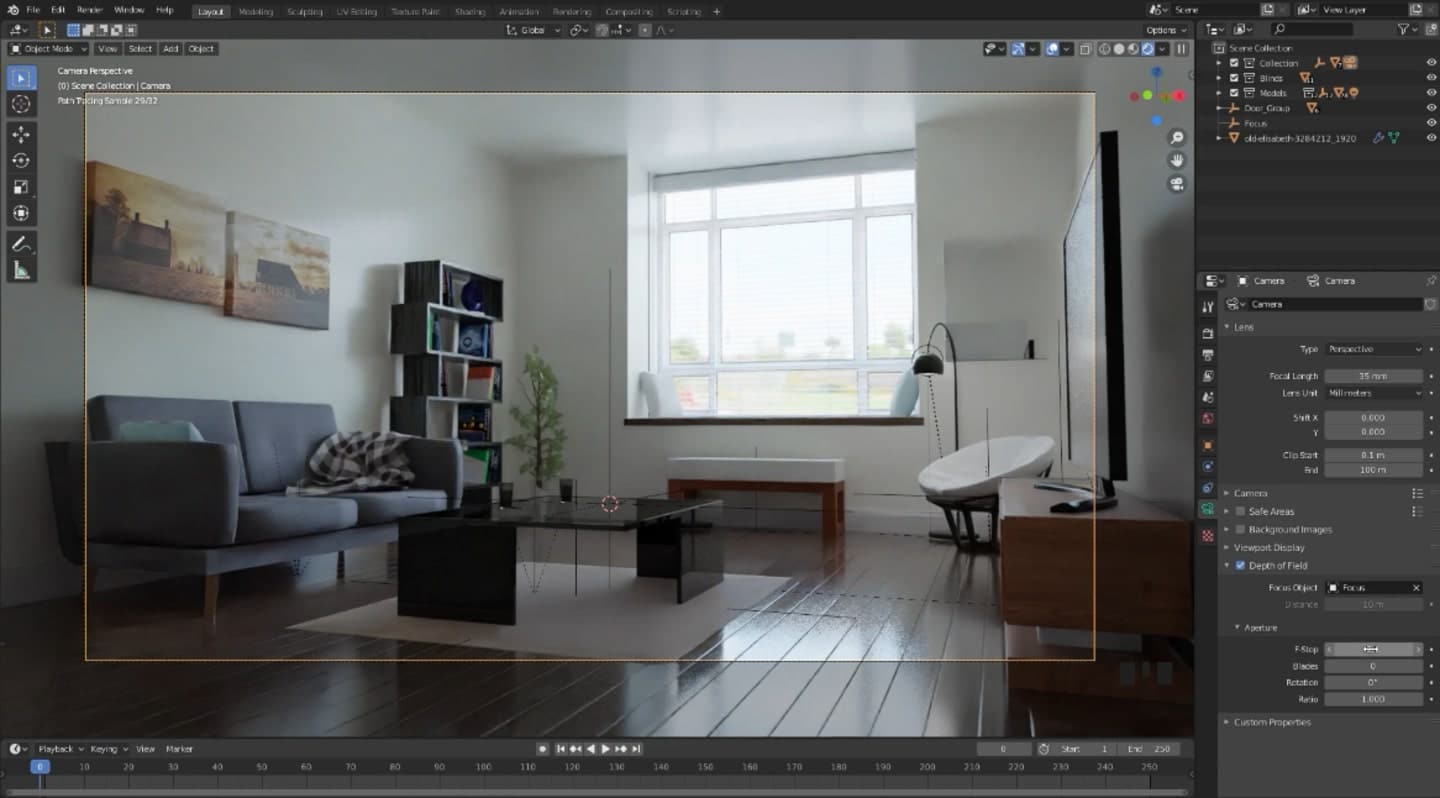The image size is (1440, 798).
Task: Open the Render Properties tab
Action: coord(1207,331)
